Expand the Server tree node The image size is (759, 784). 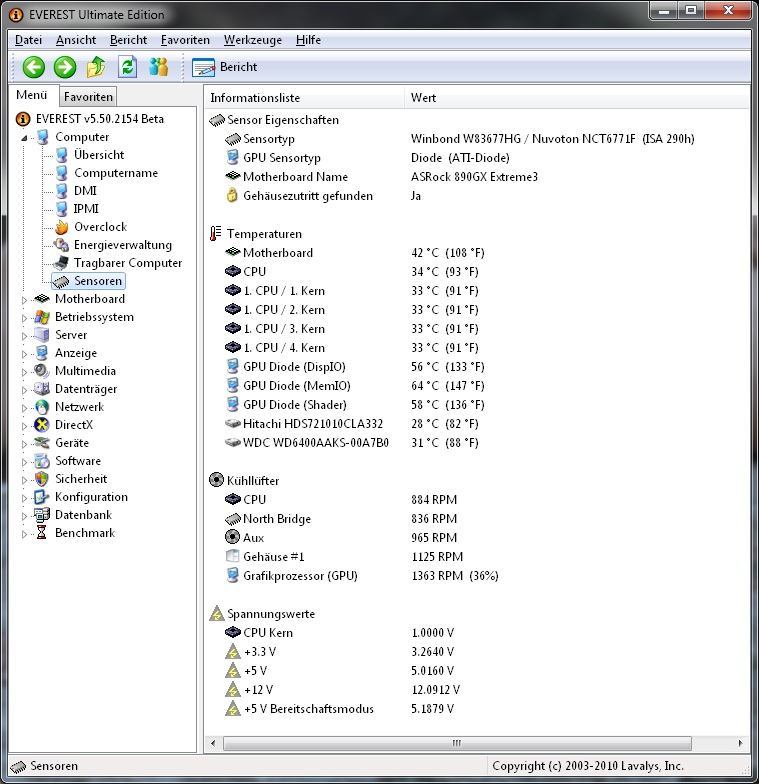(x=24, y=336)
